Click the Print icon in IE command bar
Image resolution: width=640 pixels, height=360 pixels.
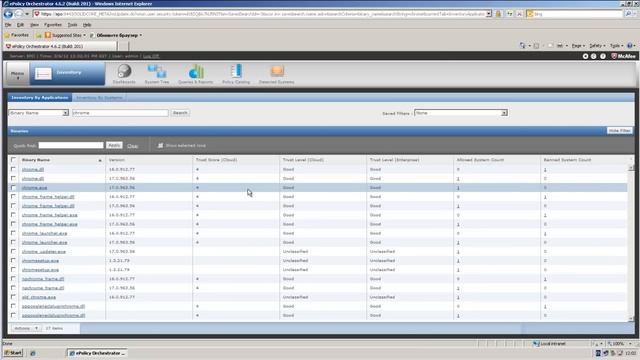pos(560,46)
